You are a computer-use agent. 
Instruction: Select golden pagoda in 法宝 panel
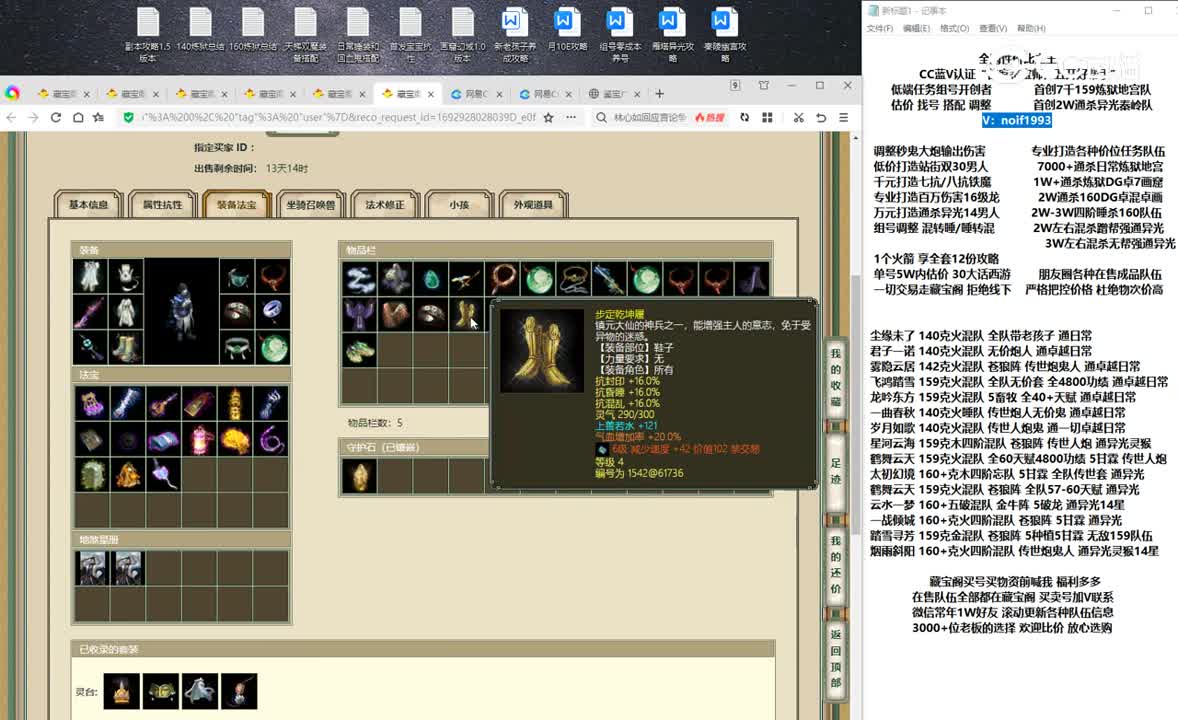(x=235, y=404)
